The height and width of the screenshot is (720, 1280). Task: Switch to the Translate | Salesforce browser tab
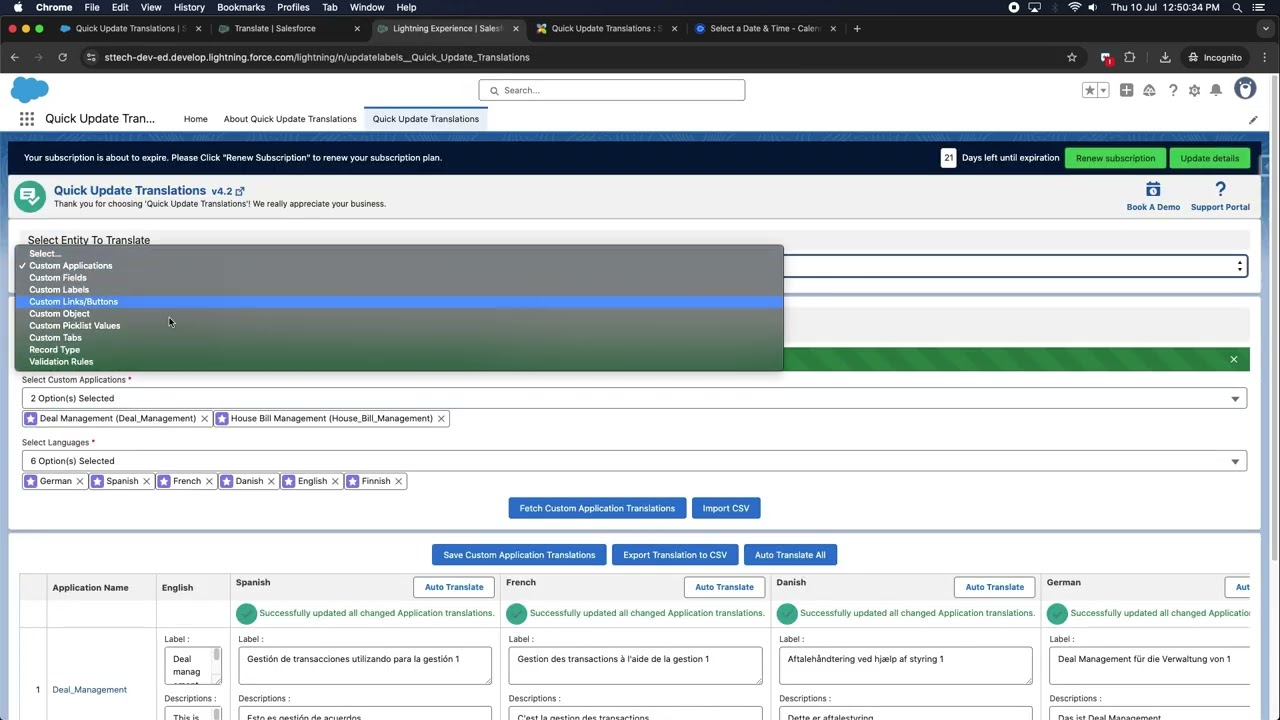[x=287, y=28]
